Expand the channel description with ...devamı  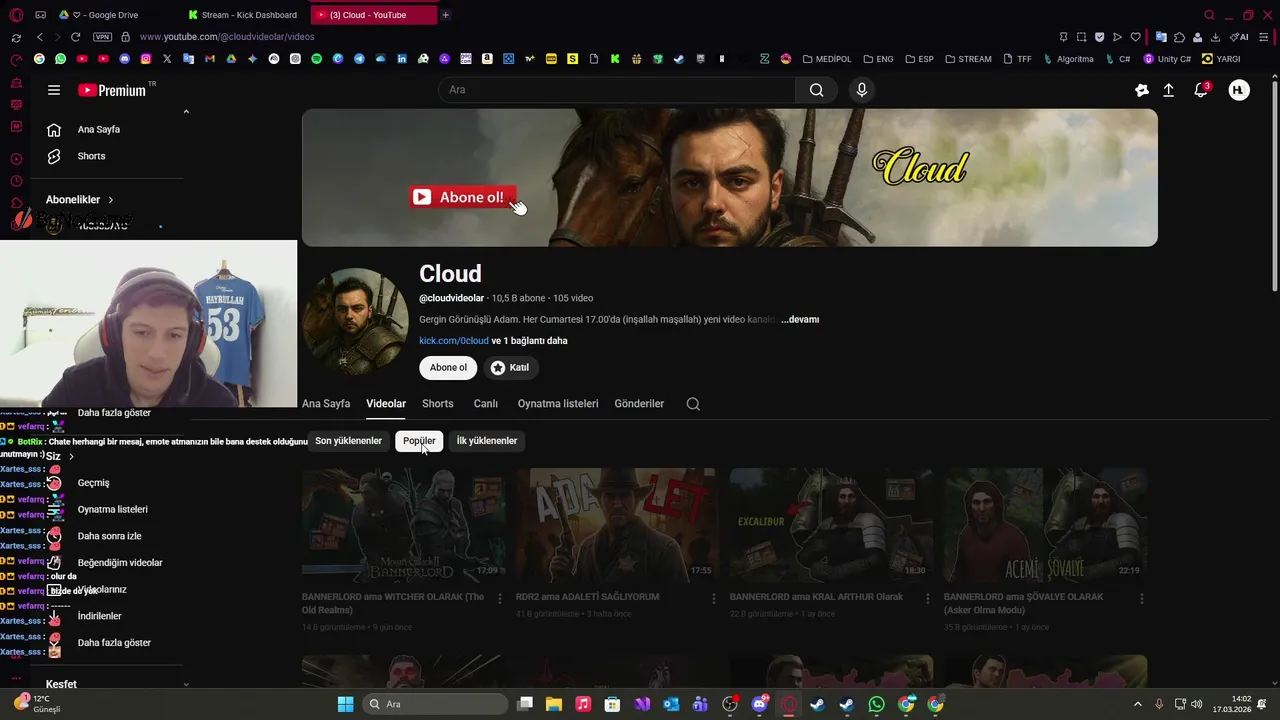800,319
